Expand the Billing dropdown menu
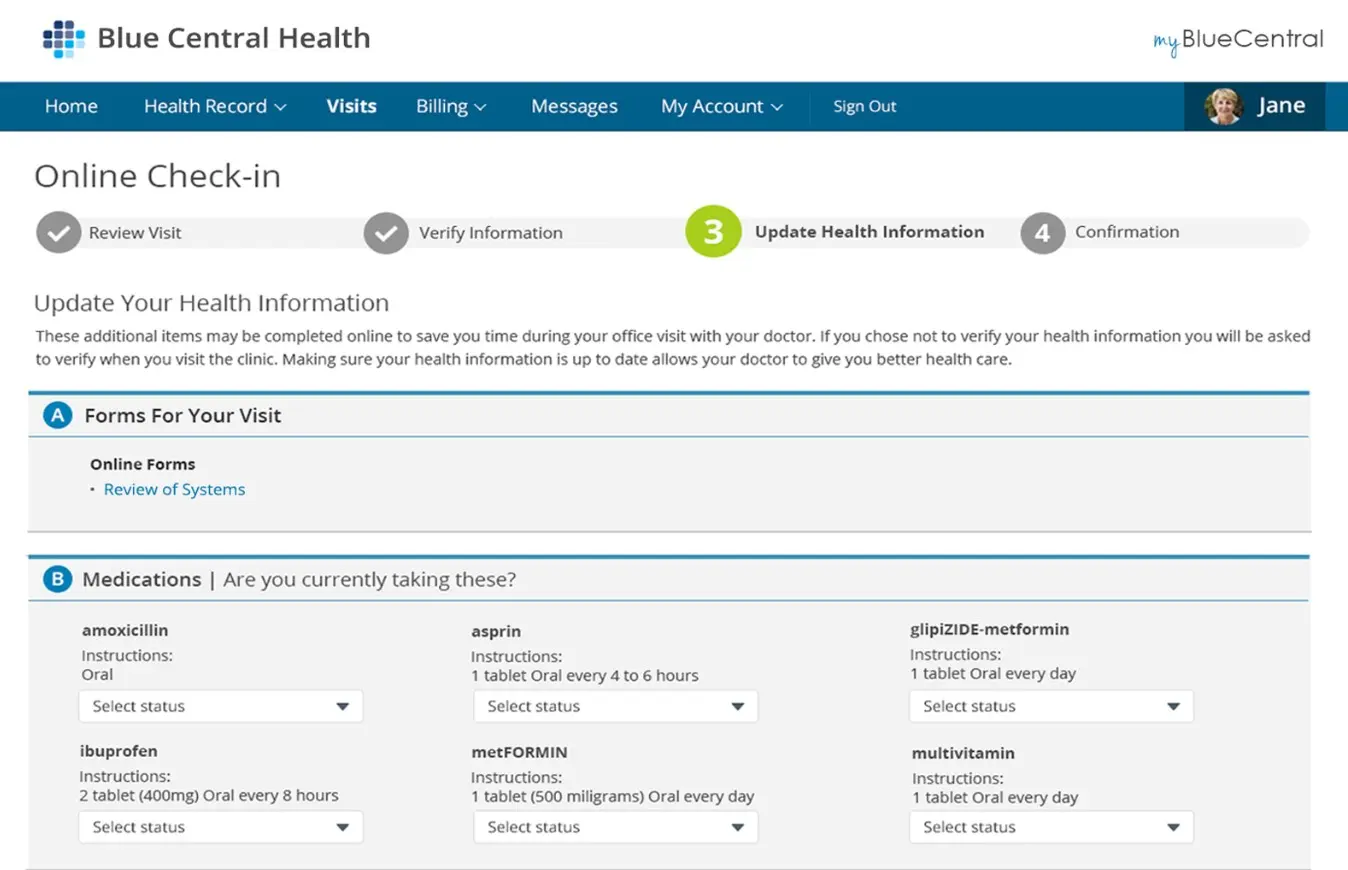 (x=450, y=106)
